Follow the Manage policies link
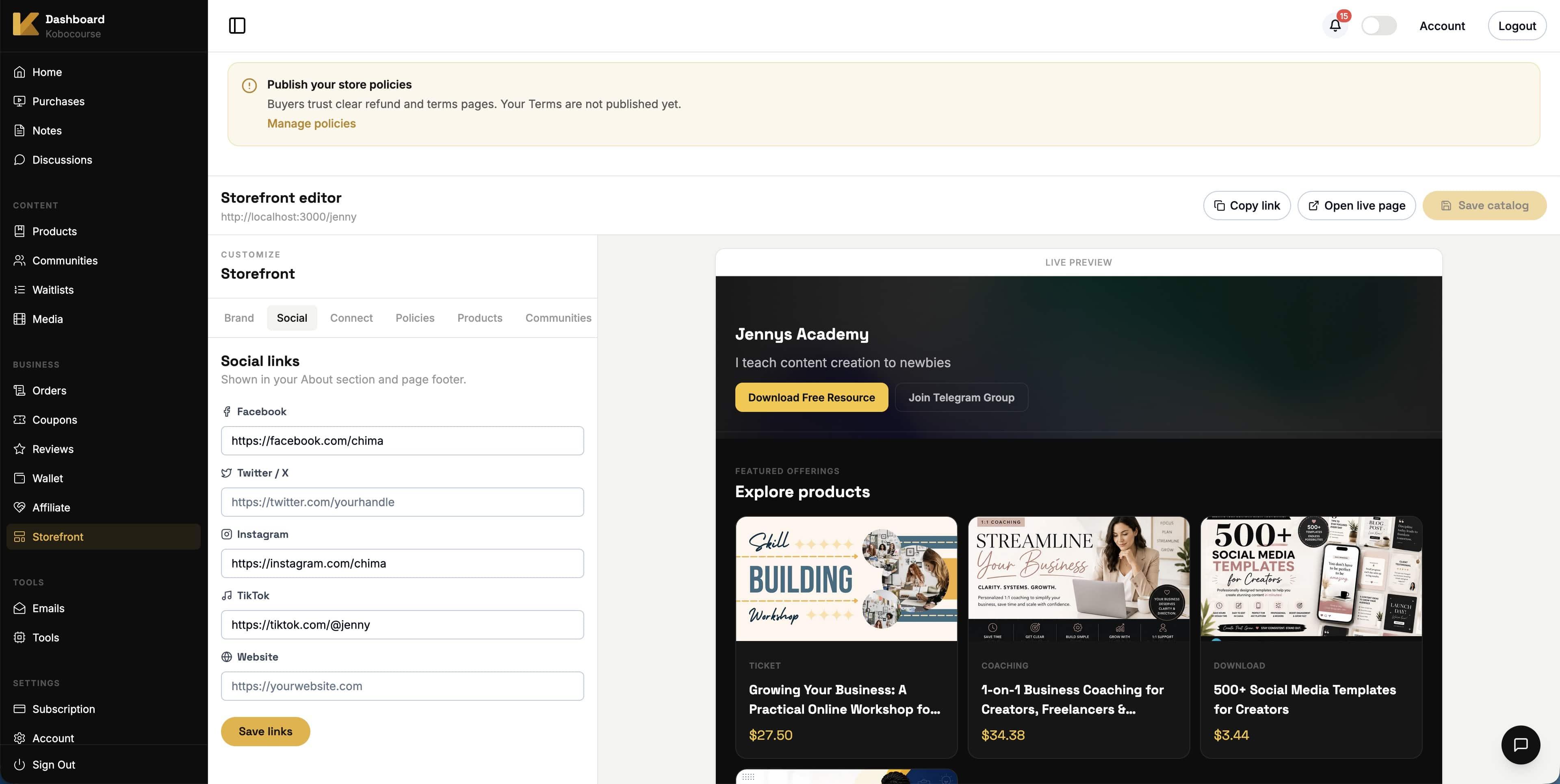 tap(311, 123)
